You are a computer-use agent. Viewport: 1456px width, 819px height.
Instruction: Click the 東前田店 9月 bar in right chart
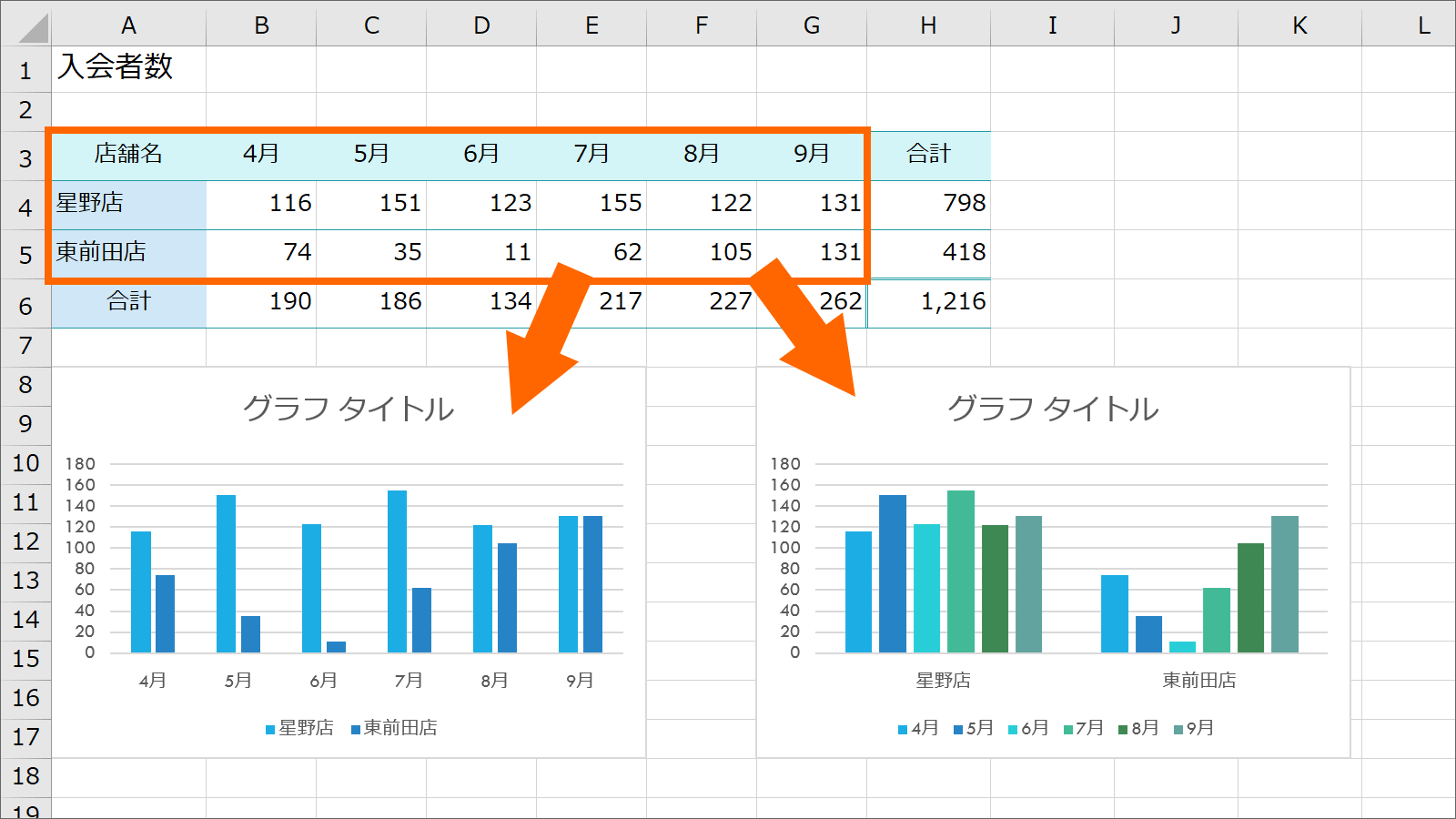[1285, 584]
